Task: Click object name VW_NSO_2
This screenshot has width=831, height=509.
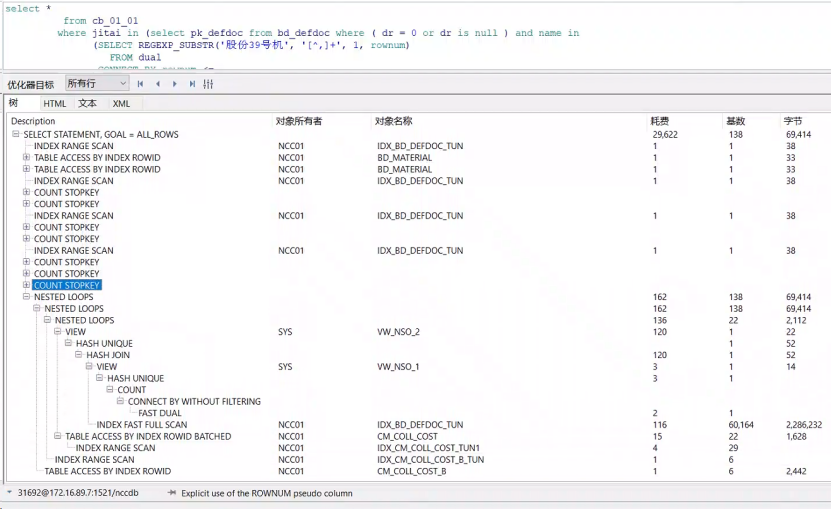Action: 398,332
